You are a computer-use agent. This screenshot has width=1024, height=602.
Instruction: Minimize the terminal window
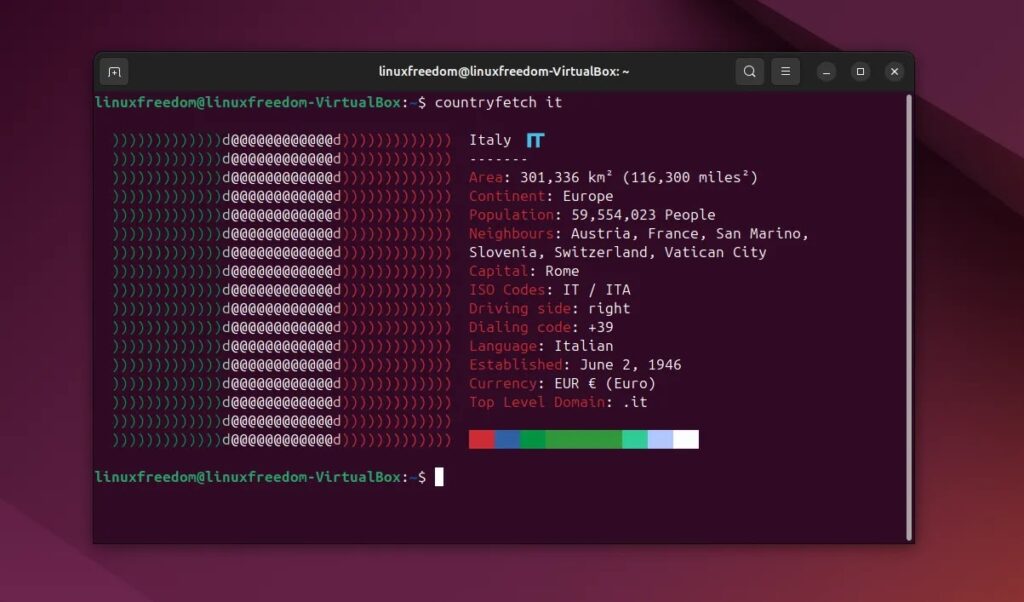(826, 72)
